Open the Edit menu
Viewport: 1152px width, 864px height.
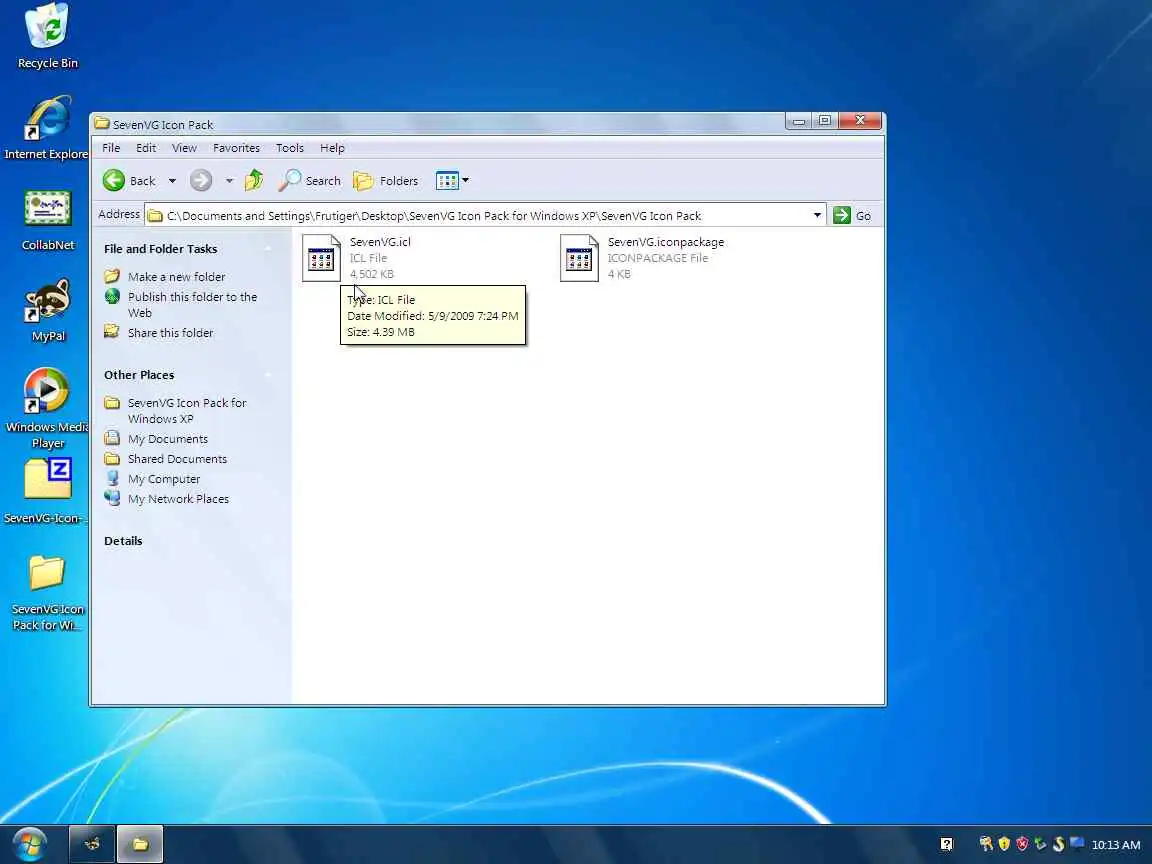coord(145,148)
